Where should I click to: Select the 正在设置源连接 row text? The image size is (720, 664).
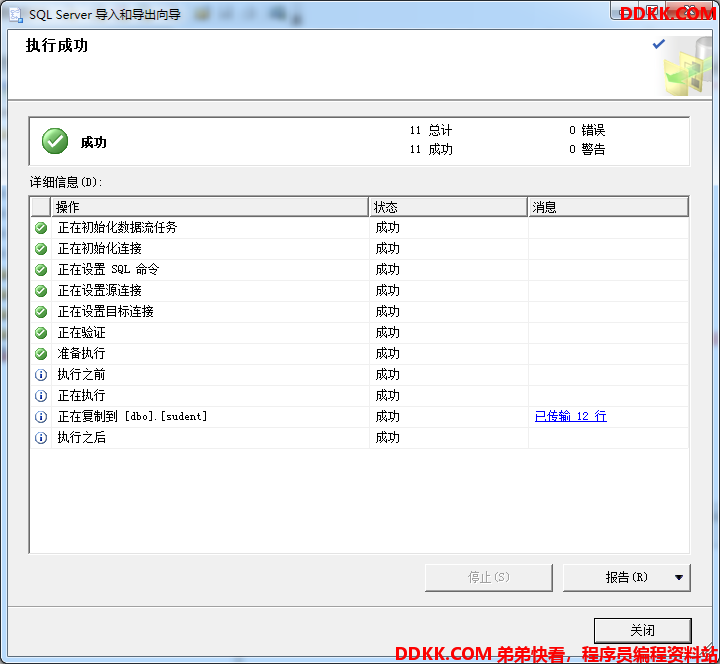100,291
